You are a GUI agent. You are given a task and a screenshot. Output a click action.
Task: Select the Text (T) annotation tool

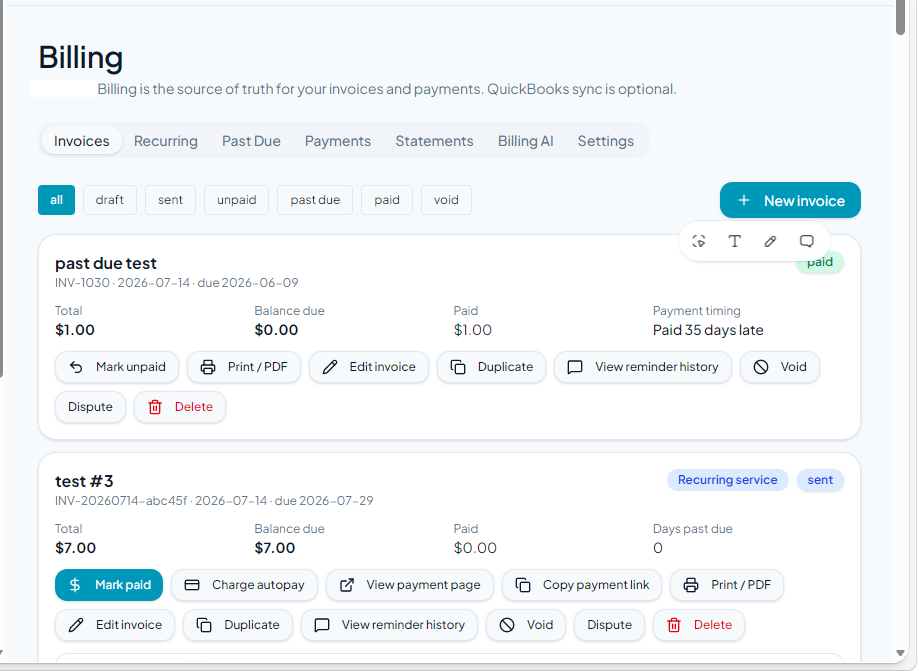734,241
